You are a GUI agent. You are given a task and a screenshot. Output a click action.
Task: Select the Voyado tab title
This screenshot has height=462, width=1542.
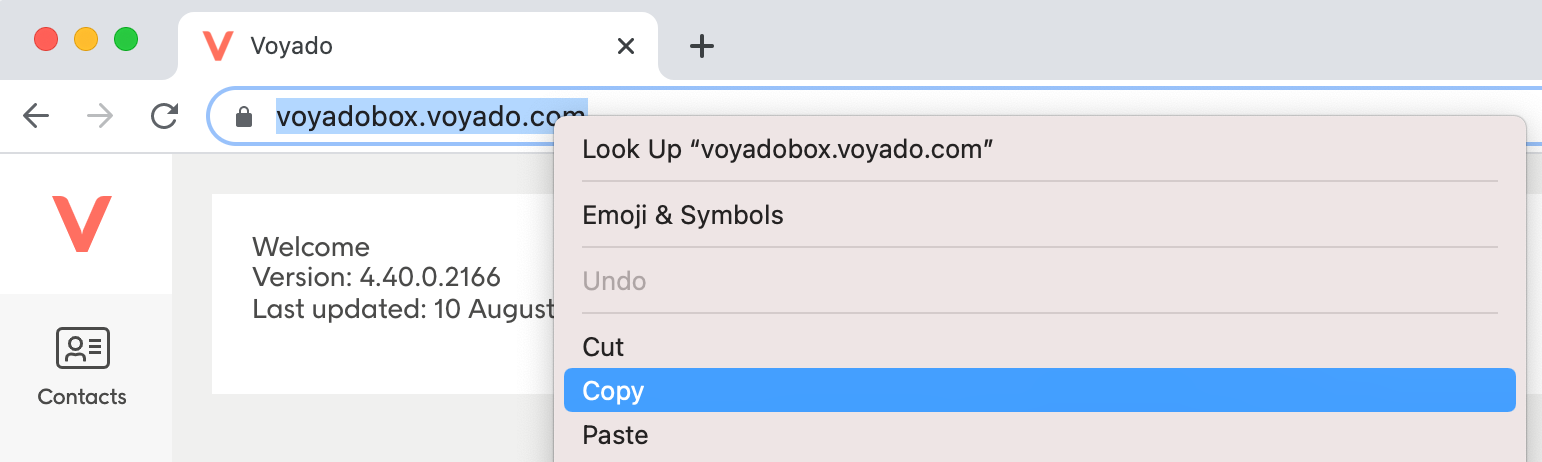coord(292,46)
